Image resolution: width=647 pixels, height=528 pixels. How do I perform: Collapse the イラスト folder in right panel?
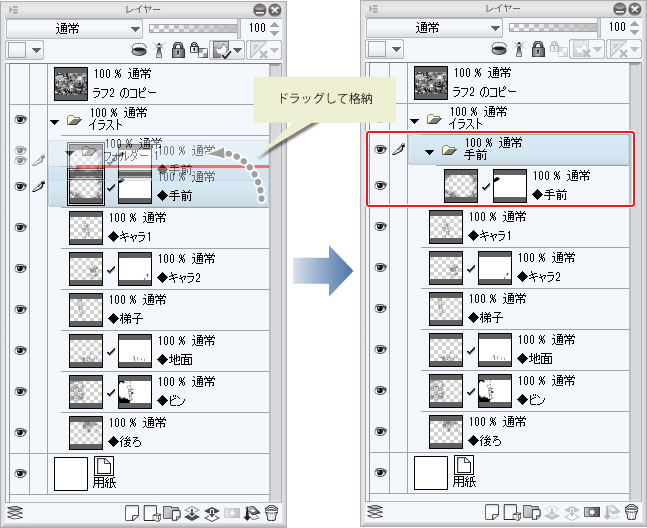[x=414, y=121]
